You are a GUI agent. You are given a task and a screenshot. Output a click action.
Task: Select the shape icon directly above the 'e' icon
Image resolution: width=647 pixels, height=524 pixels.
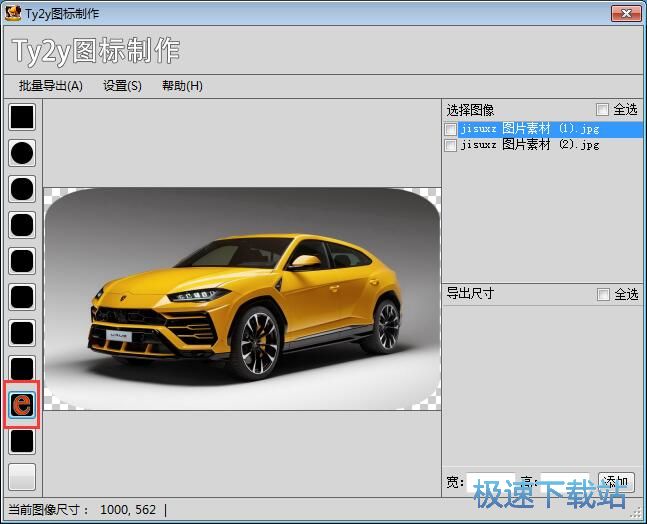22,369
